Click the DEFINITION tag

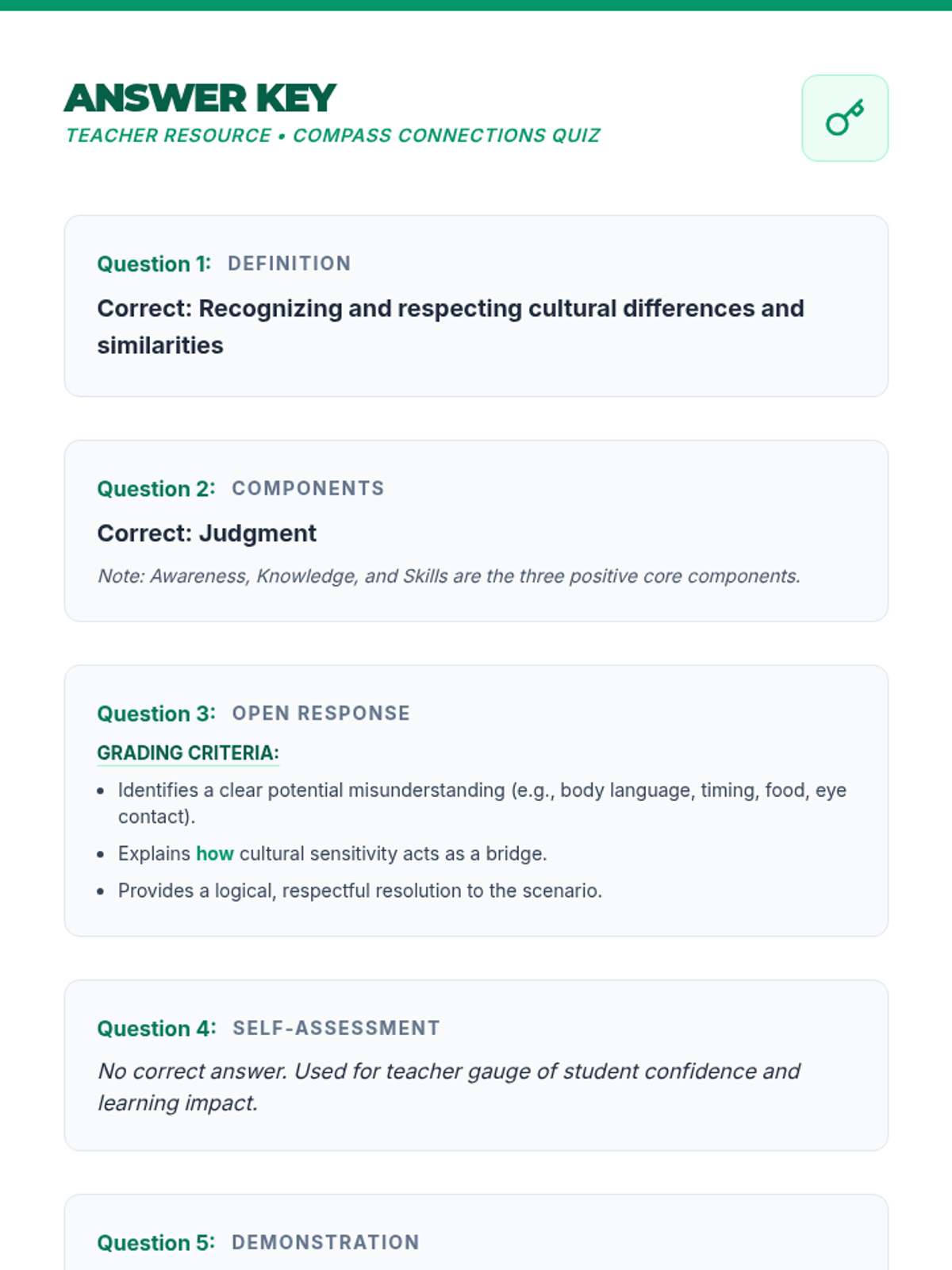pos(290,264)
